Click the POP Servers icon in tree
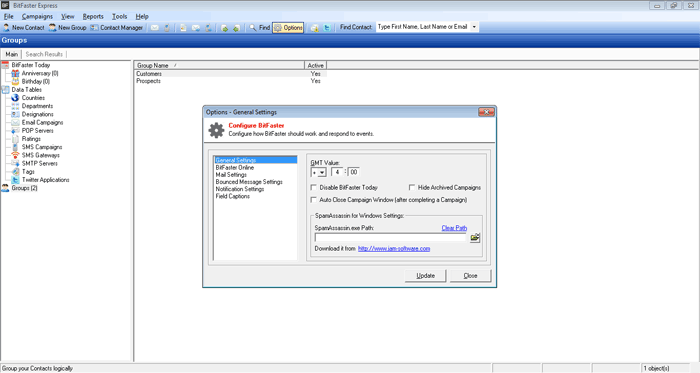The width and height of the screenshot is (700, 373). point(15,131)
